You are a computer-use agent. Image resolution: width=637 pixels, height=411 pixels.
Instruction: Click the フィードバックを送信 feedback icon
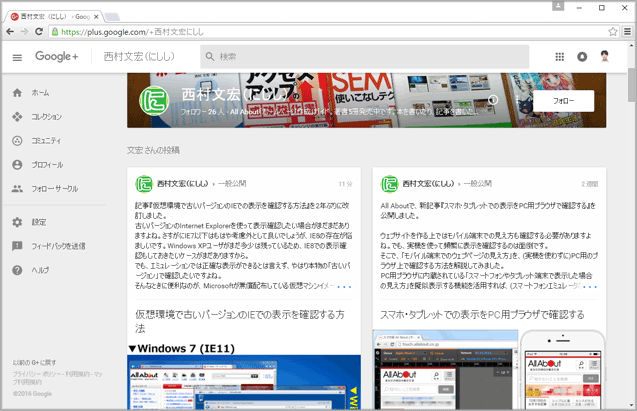pyautogui.click(x=17, y=246)
